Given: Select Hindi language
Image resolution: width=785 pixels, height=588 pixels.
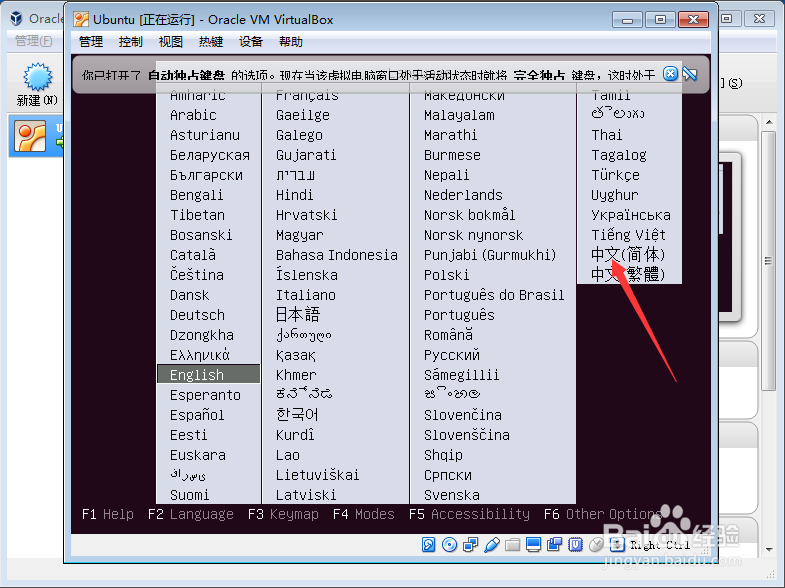Looking at the screenshot, I should pos(294,195).
